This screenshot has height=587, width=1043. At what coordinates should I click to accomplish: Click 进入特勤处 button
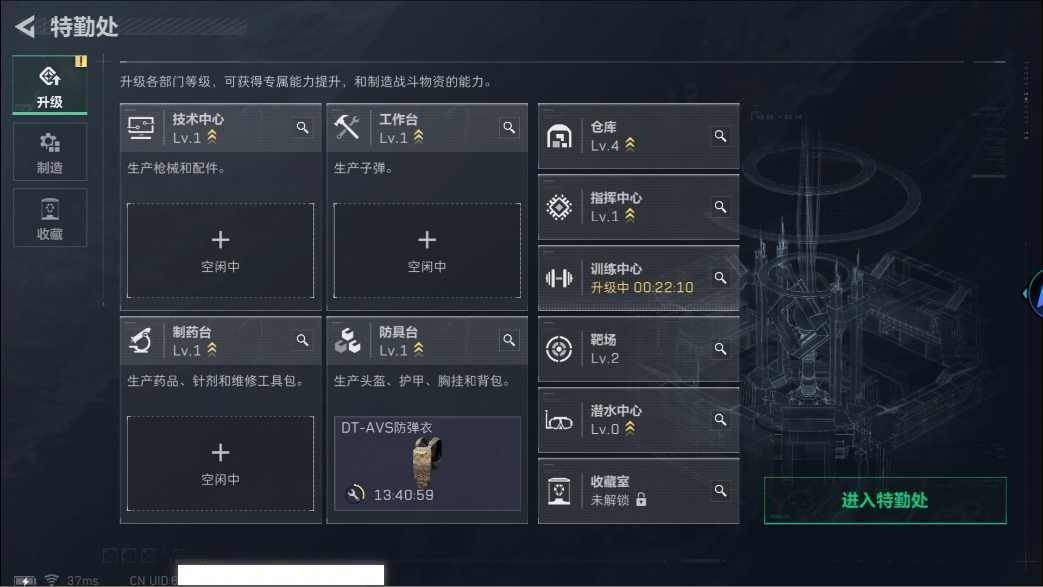click(885, 500)
